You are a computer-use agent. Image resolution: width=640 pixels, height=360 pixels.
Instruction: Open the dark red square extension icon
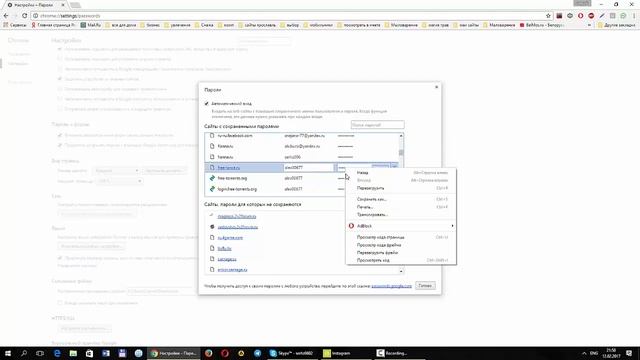click(559, 16)
